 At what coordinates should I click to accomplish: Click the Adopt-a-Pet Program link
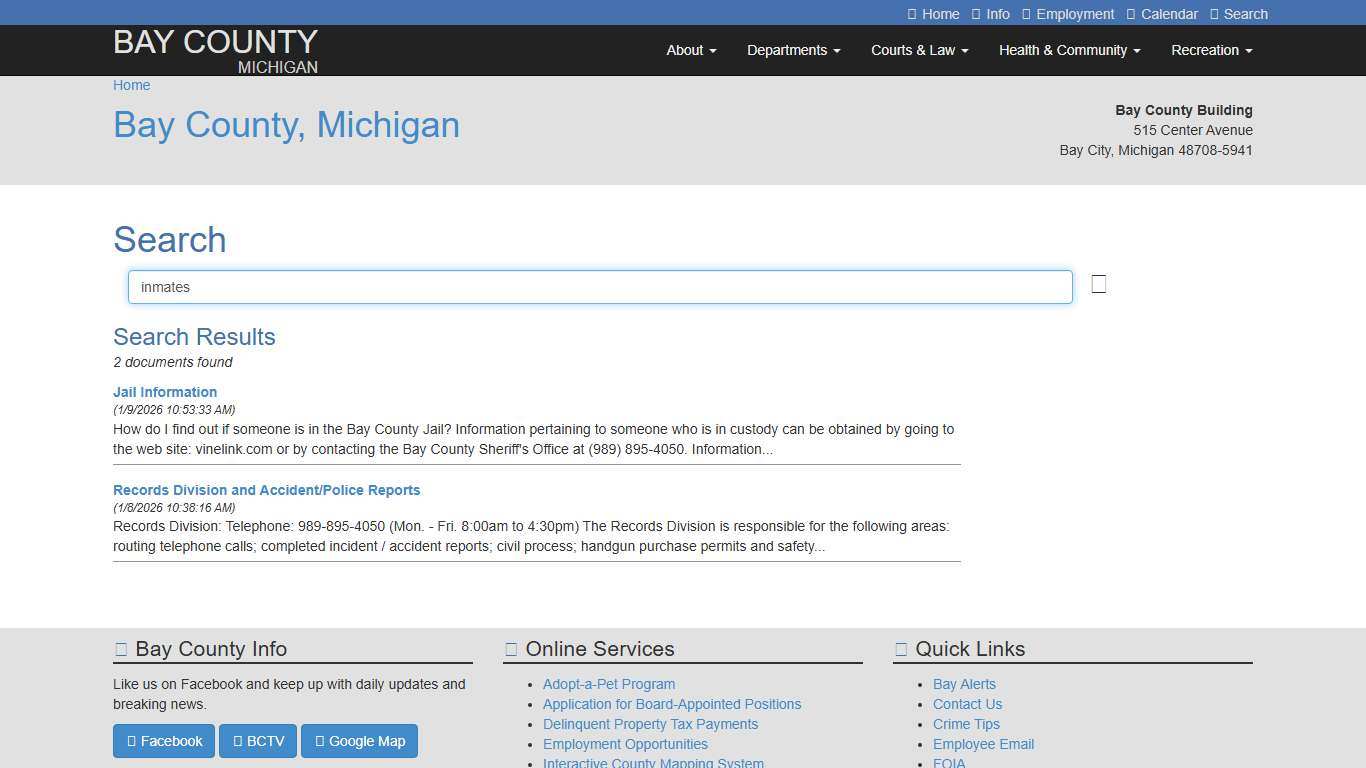pos(609,684)
